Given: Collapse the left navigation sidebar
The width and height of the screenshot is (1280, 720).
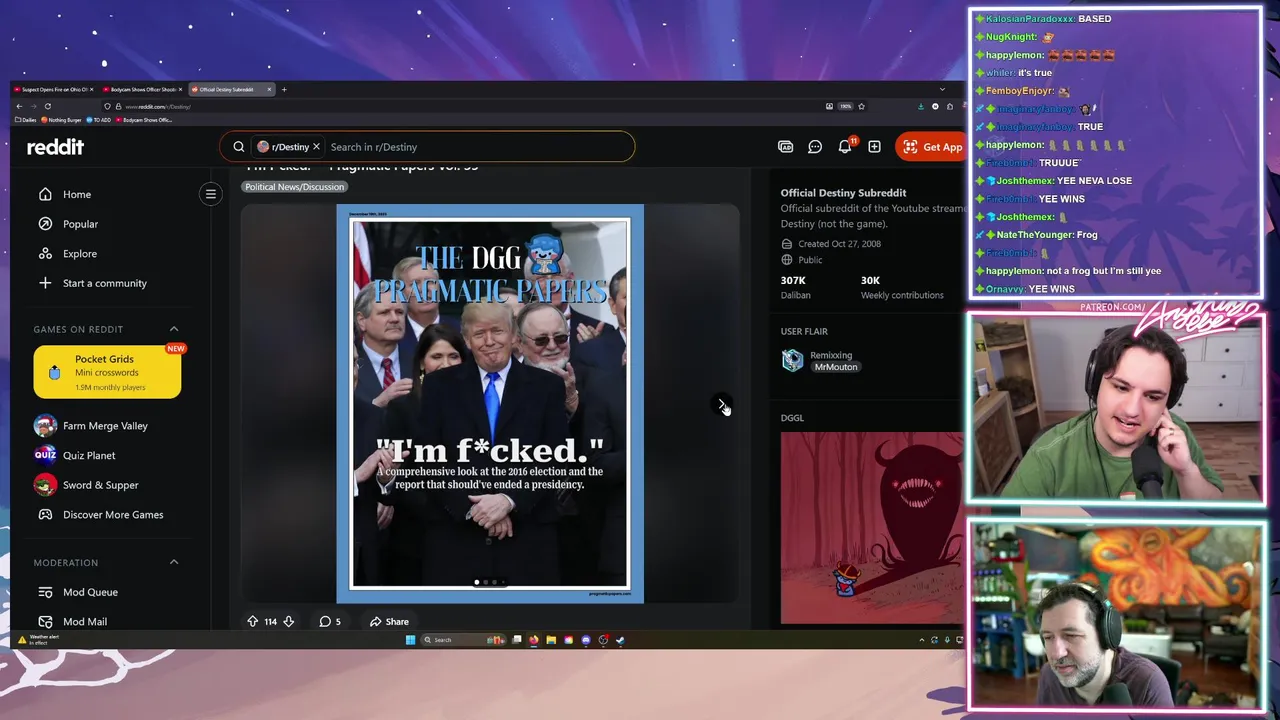Looking at the screenshot, I should pyautogui.click(x=211, y=194).
